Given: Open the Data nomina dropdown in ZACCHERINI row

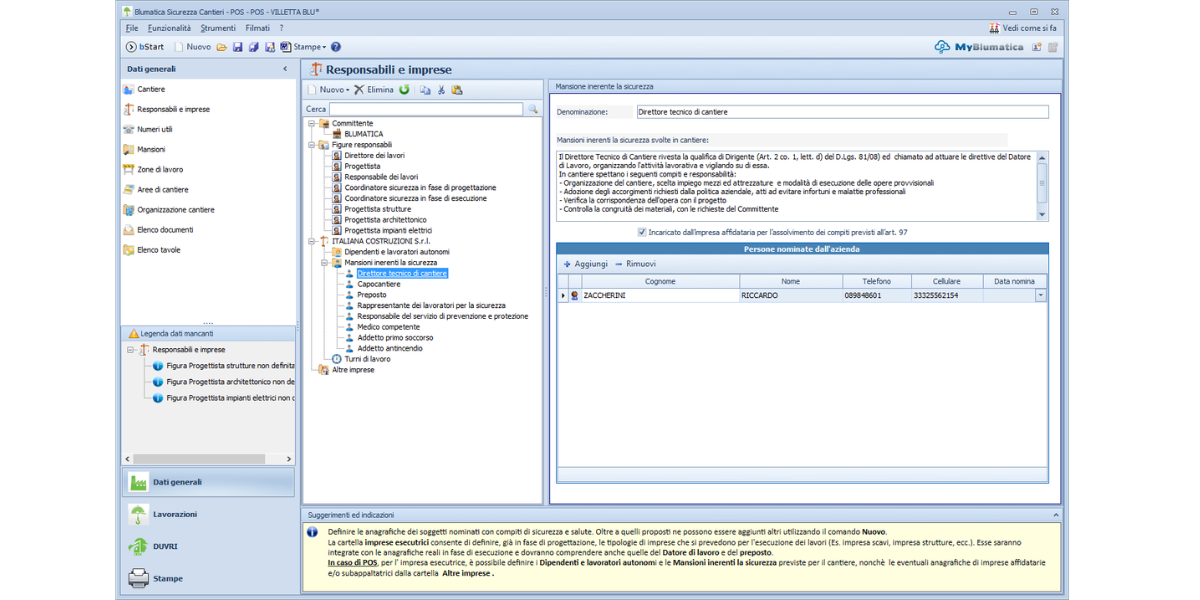Looking at the screenshot, I should (x=1041, y=296).
